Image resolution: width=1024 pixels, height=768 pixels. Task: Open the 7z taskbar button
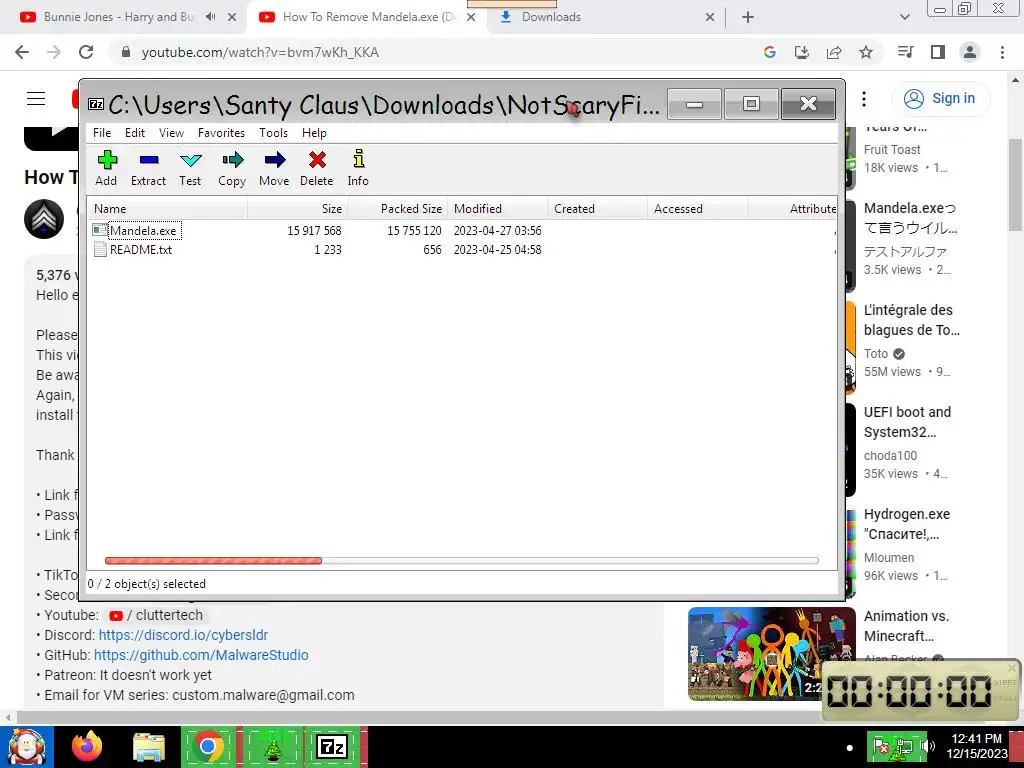[332, 747]
